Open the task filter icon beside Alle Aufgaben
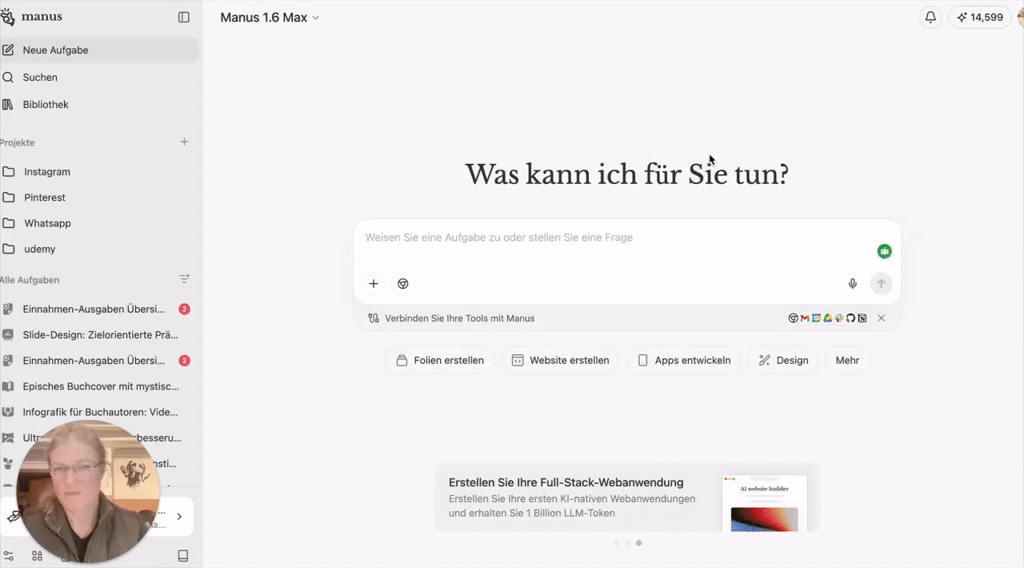 [x=184, y=279]
